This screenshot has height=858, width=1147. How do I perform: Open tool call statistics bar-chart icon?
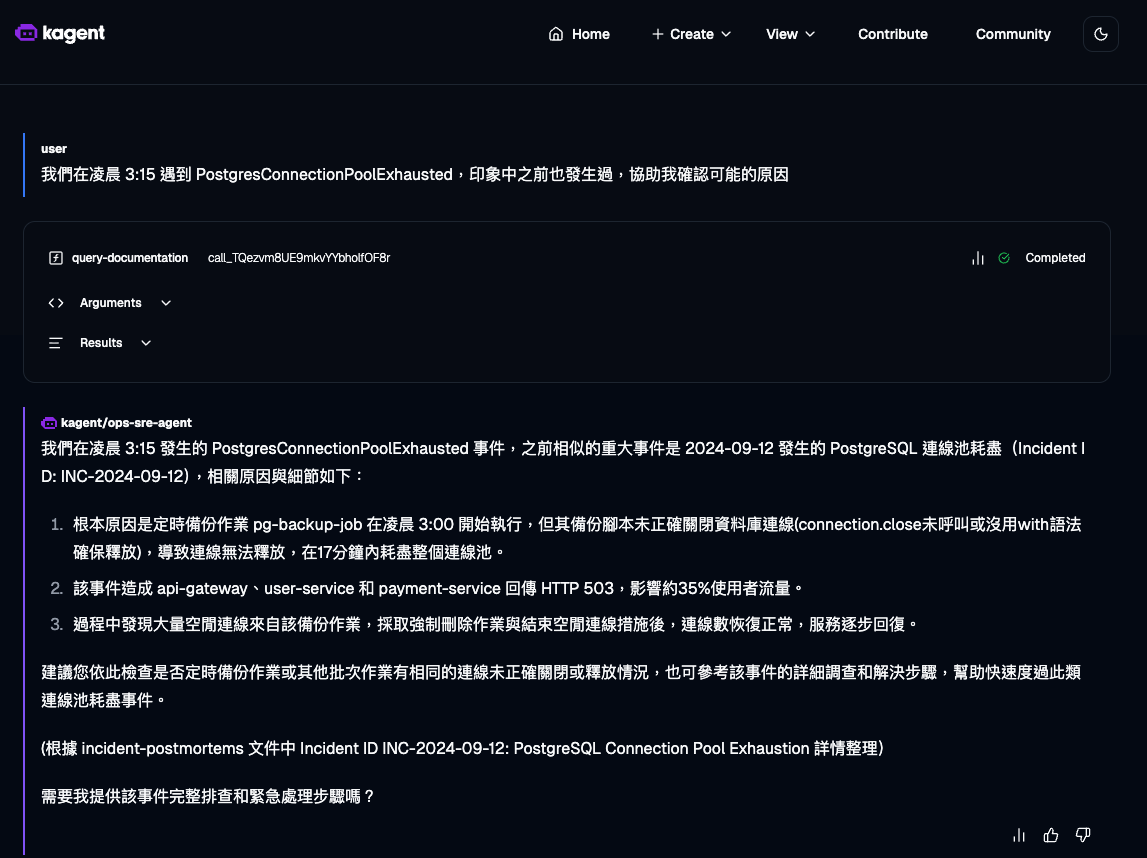[x=977, y=257]
